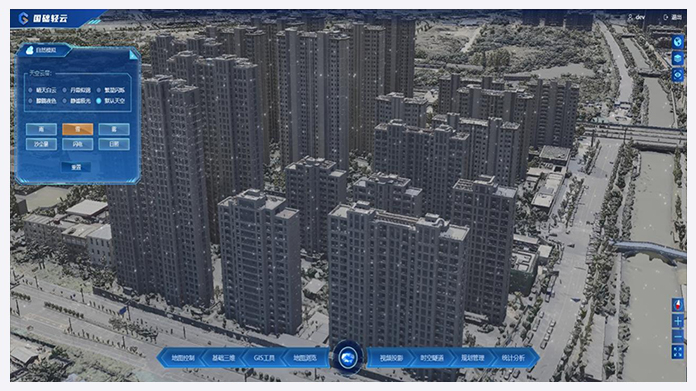
Task: Zoom out with the minus icon
Action: coord(677,337)
